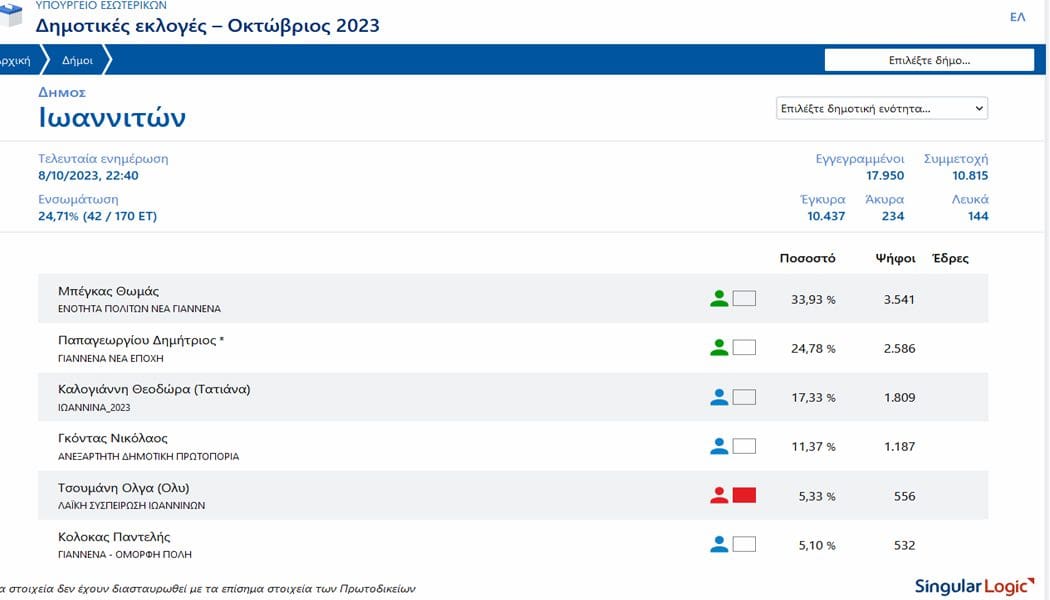Go to the Αρχική breadcrumb tab

(x=15, y=60)
